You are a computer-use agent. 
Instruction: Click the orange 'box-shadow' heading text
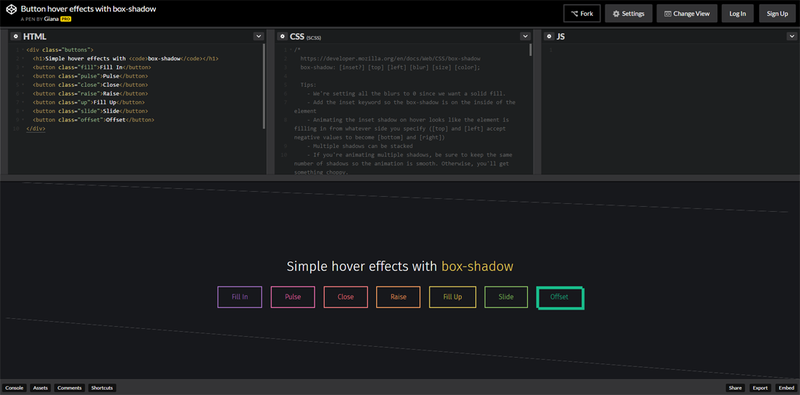tap(478, 266)
